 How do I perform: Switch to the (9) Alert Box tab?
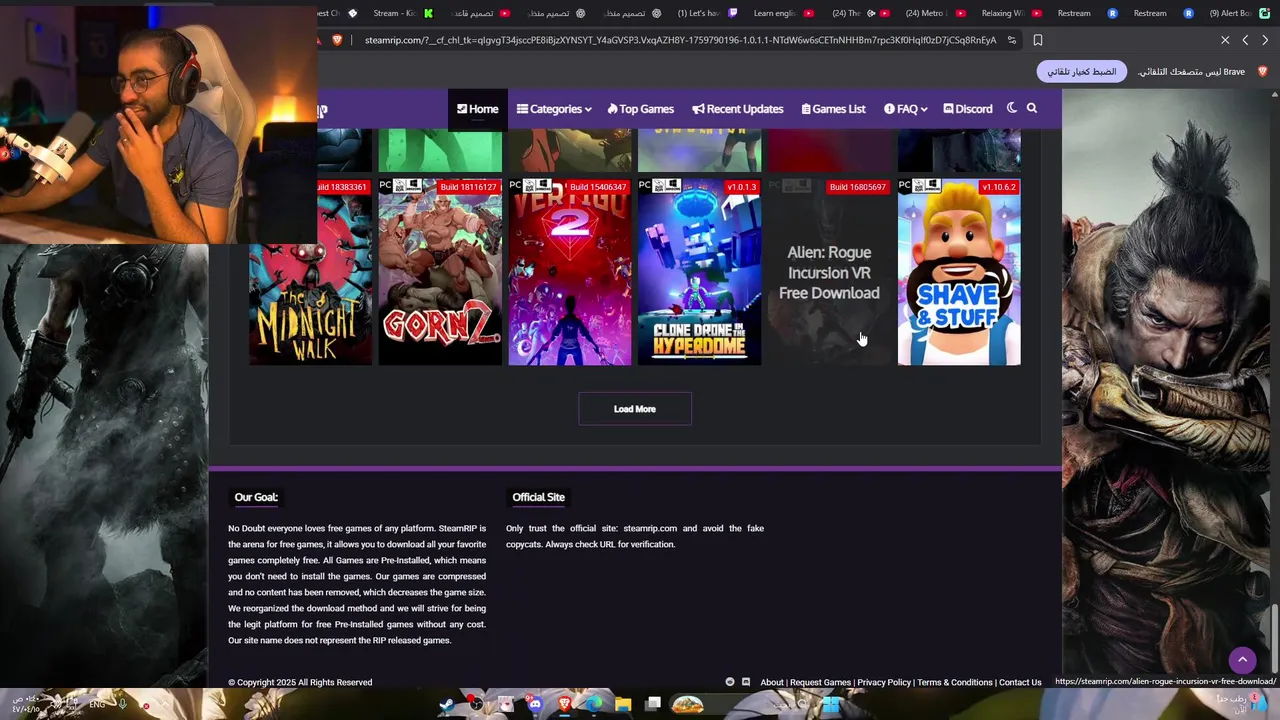(1239, 13)
